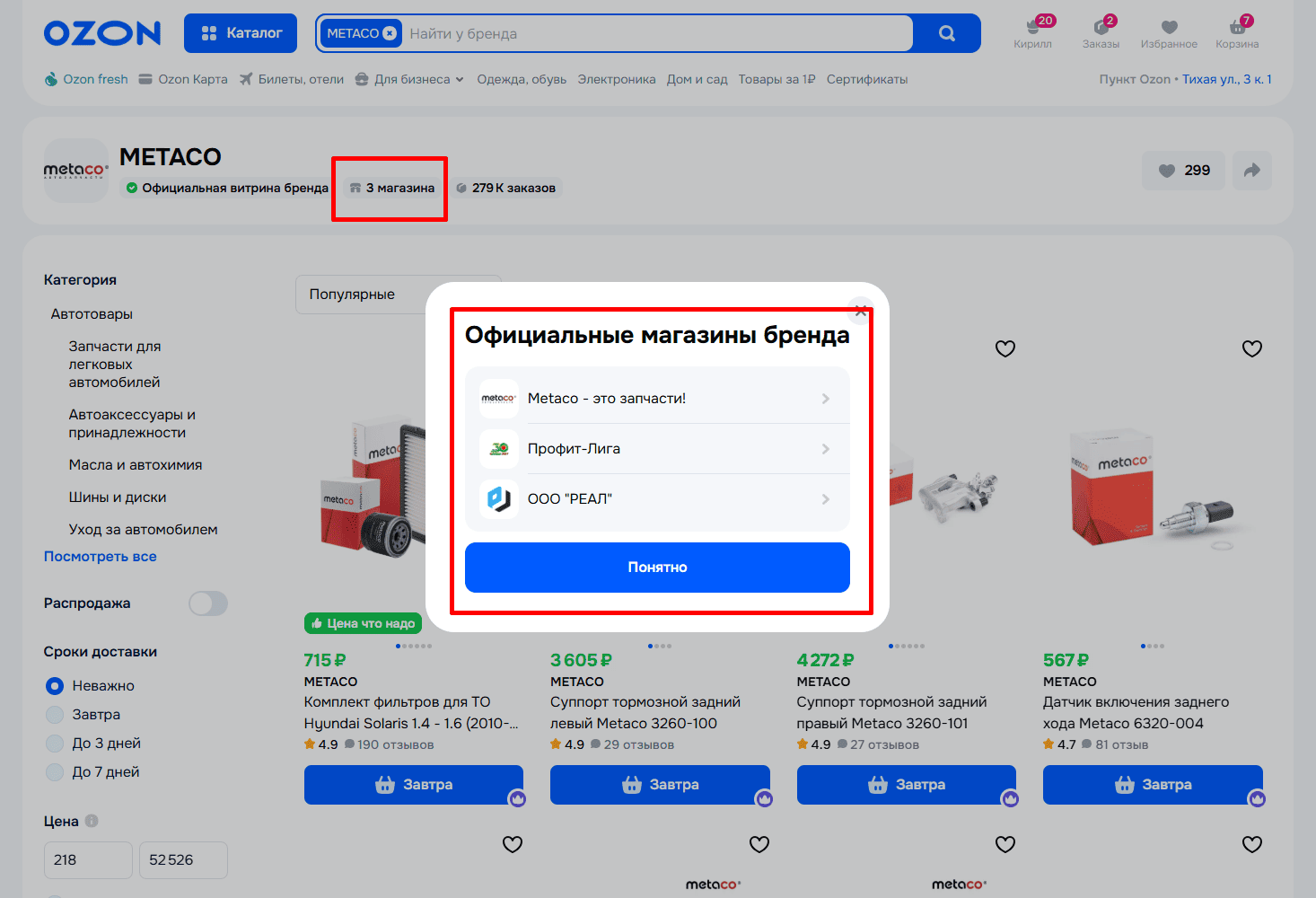Open Metaco - это запчасти! store
Screen dimensions: 1316x898
point(657,399)
